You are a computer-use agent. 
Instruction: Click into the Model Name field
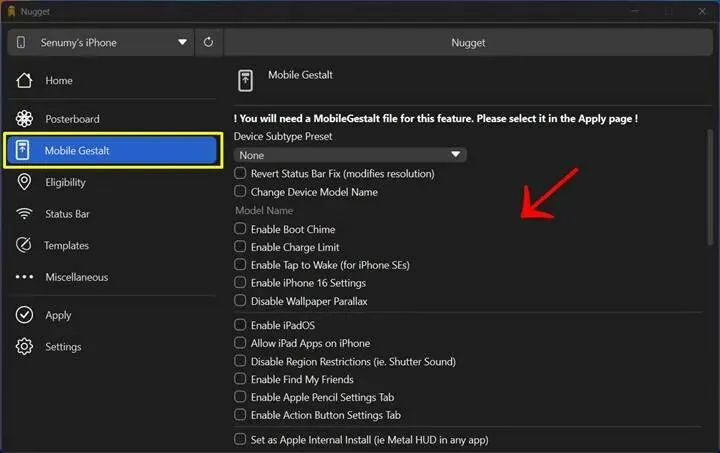point(350,210)
